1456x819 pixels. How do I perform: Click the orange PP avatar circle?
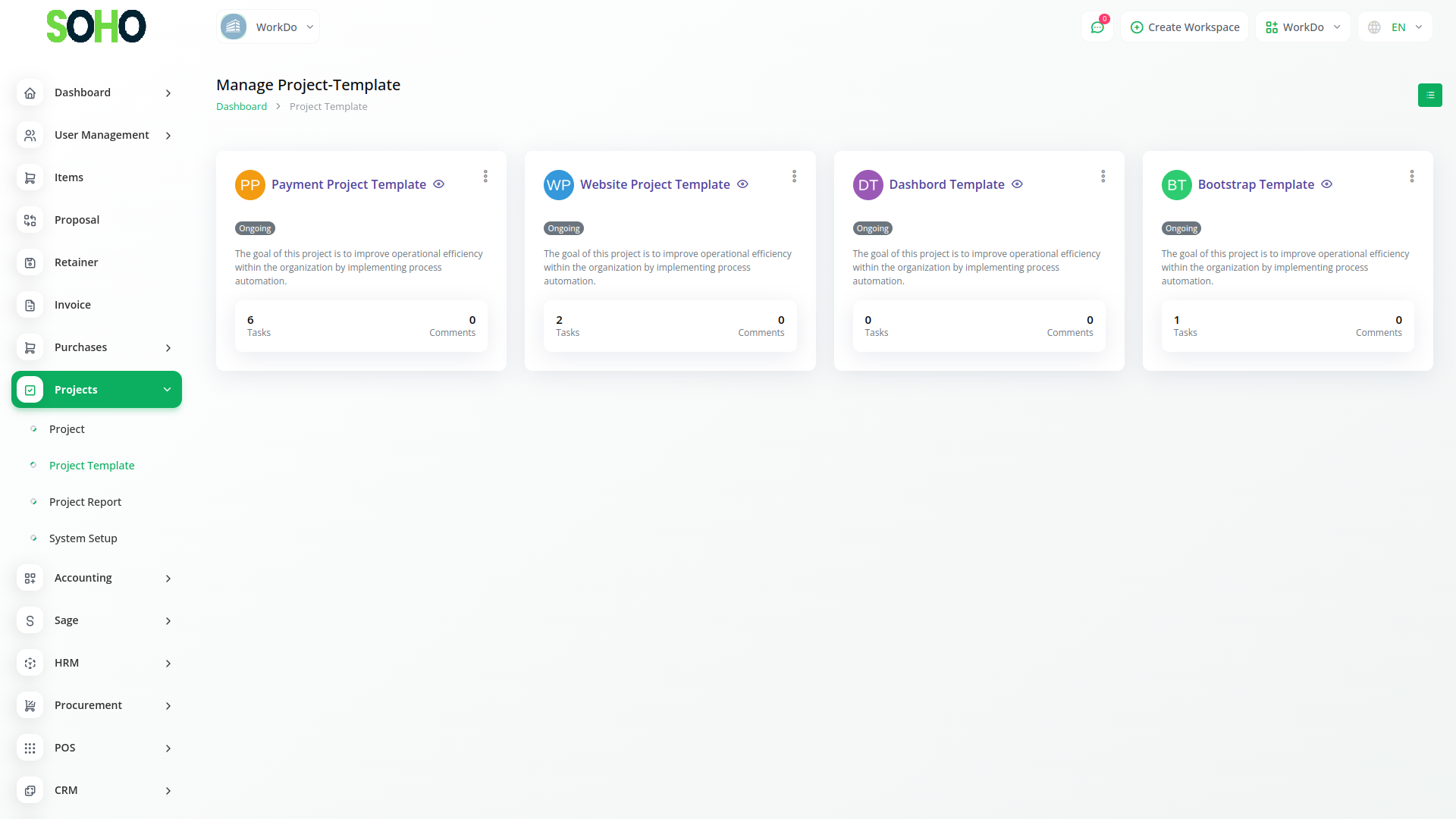click(249, 185)
